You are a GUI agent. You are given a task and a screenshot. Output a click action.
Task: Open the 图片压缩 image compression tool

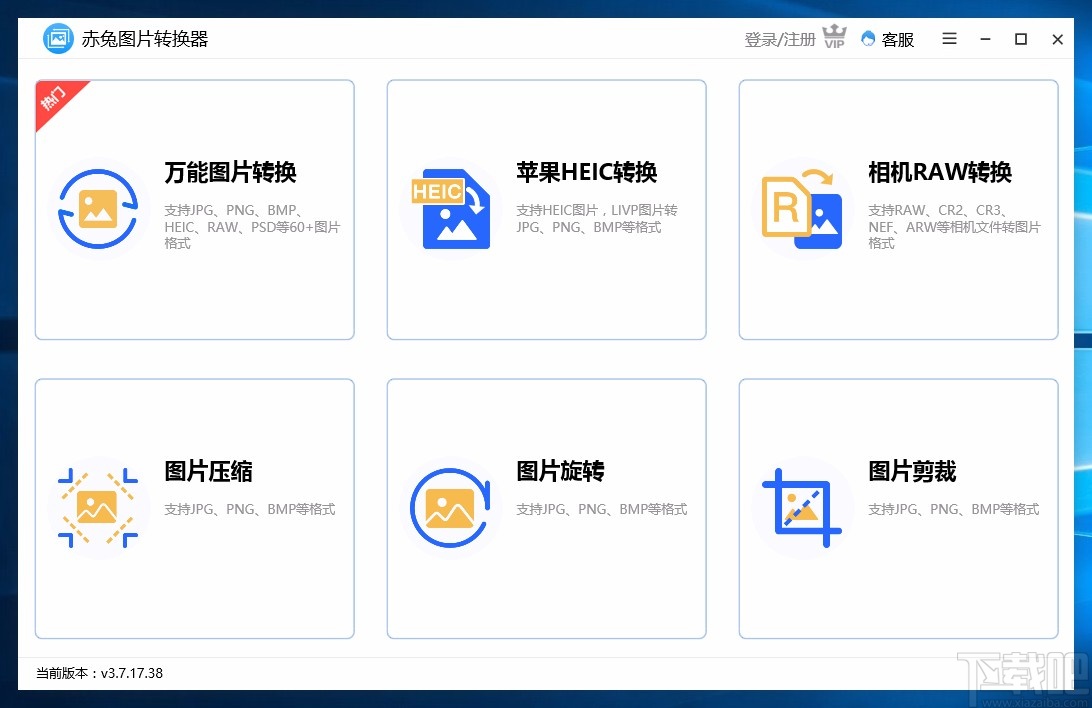(194, 508)
